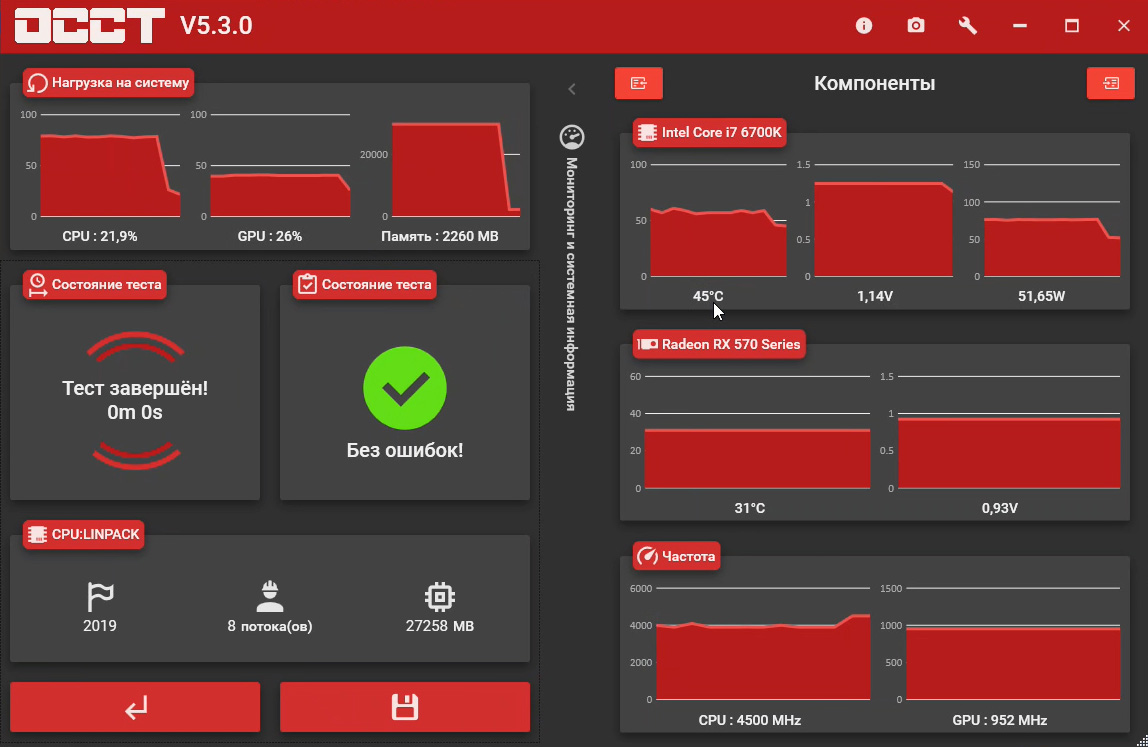The image size is (1148, 747).
Task: Minimize the OCCT window
Action: [x=1020, y=26]
